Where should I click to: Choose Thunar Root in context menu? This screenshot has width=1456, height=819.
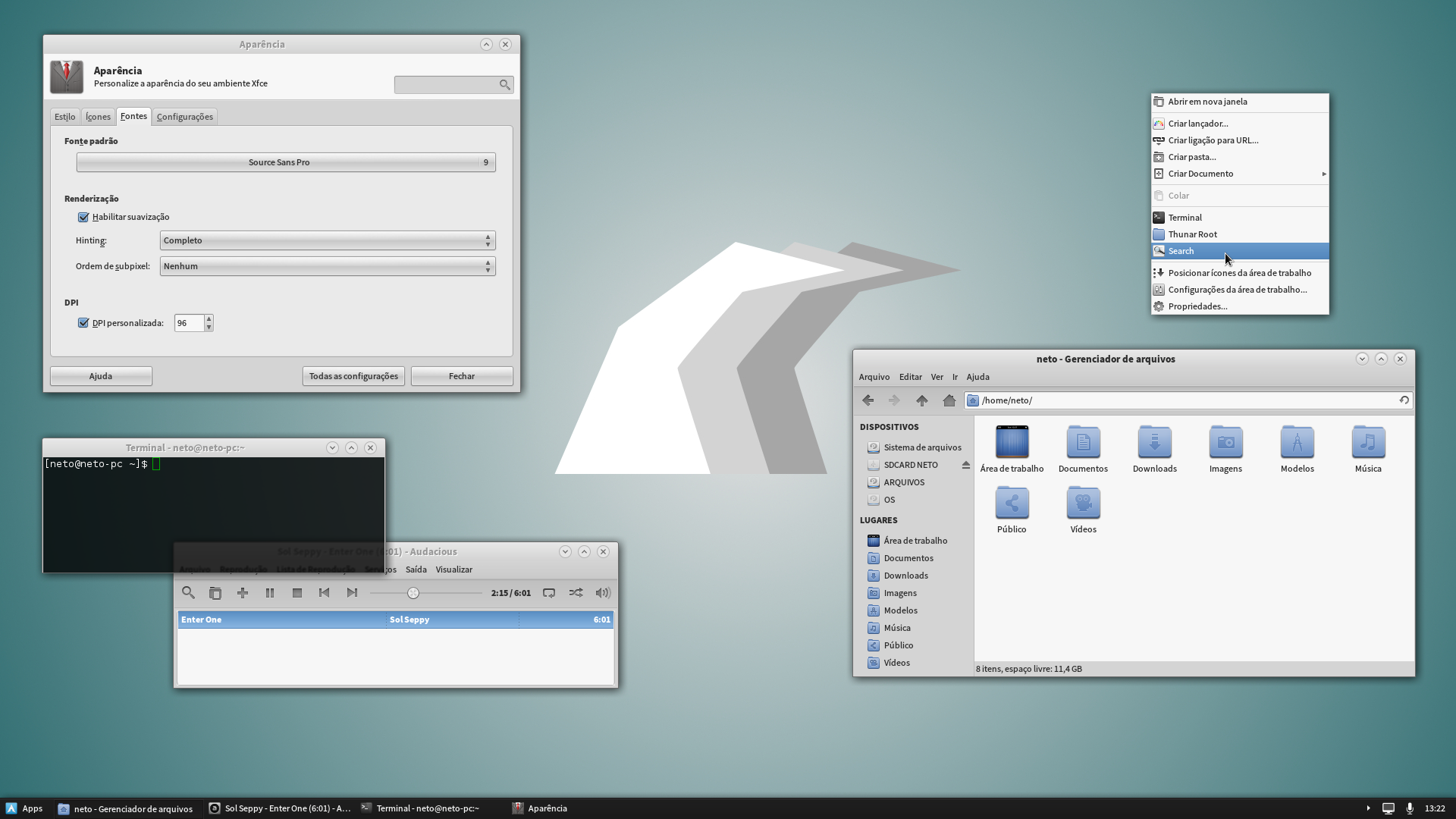click(1240, 234)
